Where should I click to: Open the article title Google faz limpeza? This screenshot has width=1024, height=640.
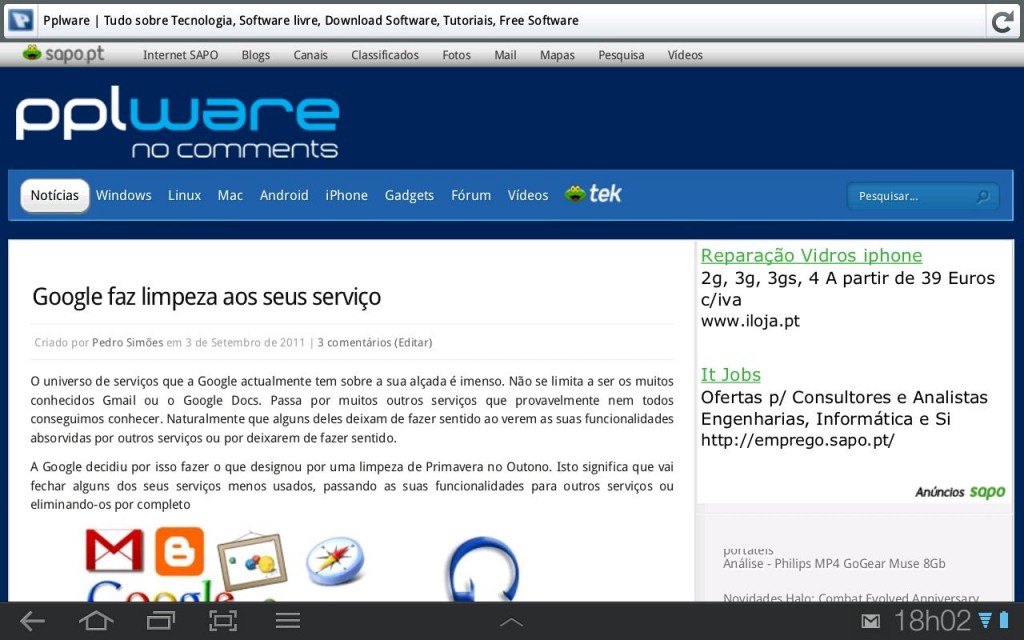[206, 296]
